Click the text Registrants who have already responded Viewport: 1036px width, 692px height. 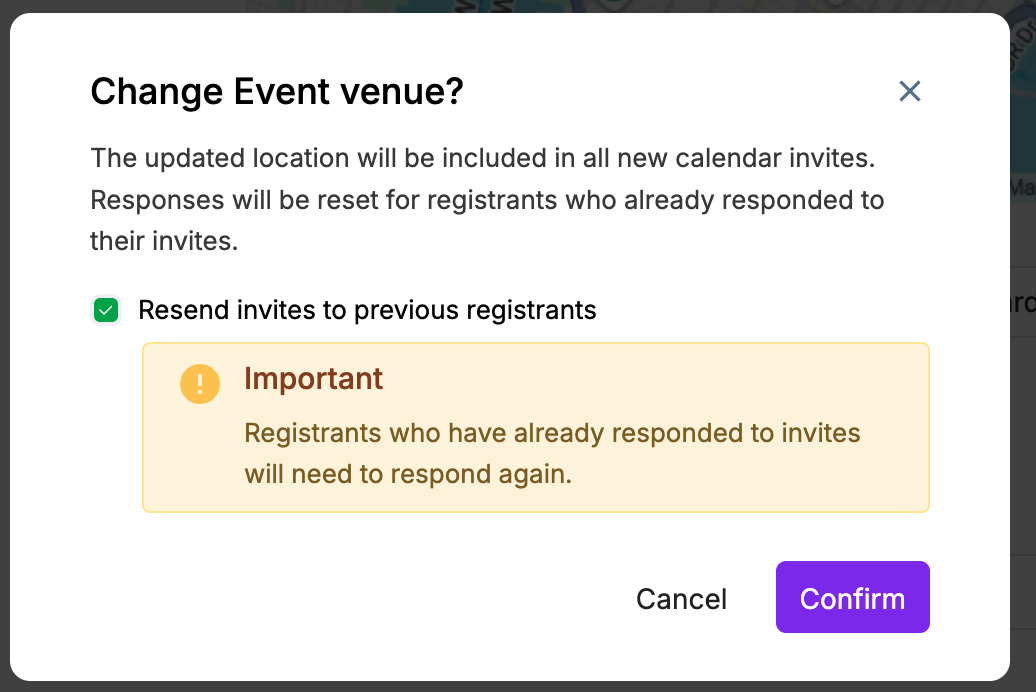[552, 433]
